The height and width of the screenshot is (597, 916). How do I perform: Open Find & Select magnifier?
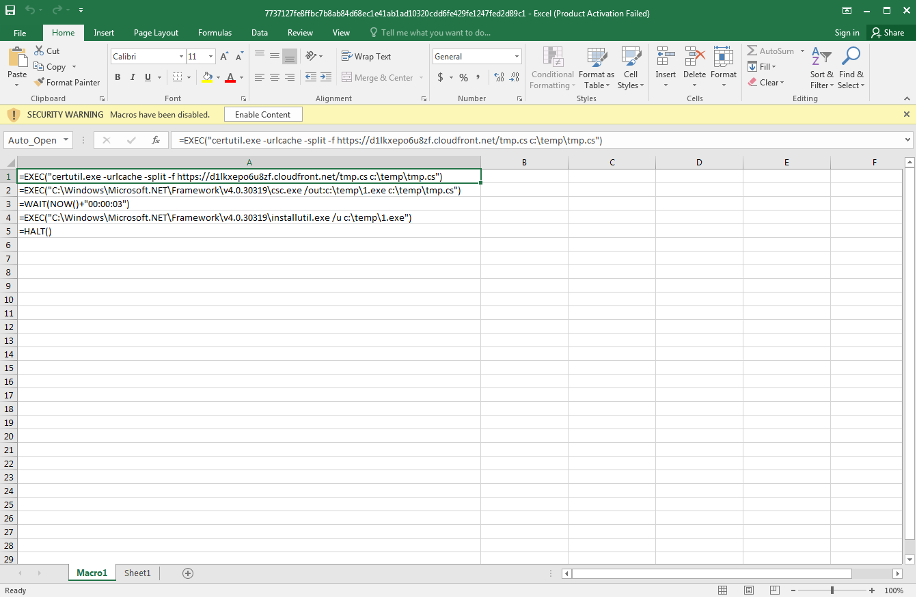(851, 68)
